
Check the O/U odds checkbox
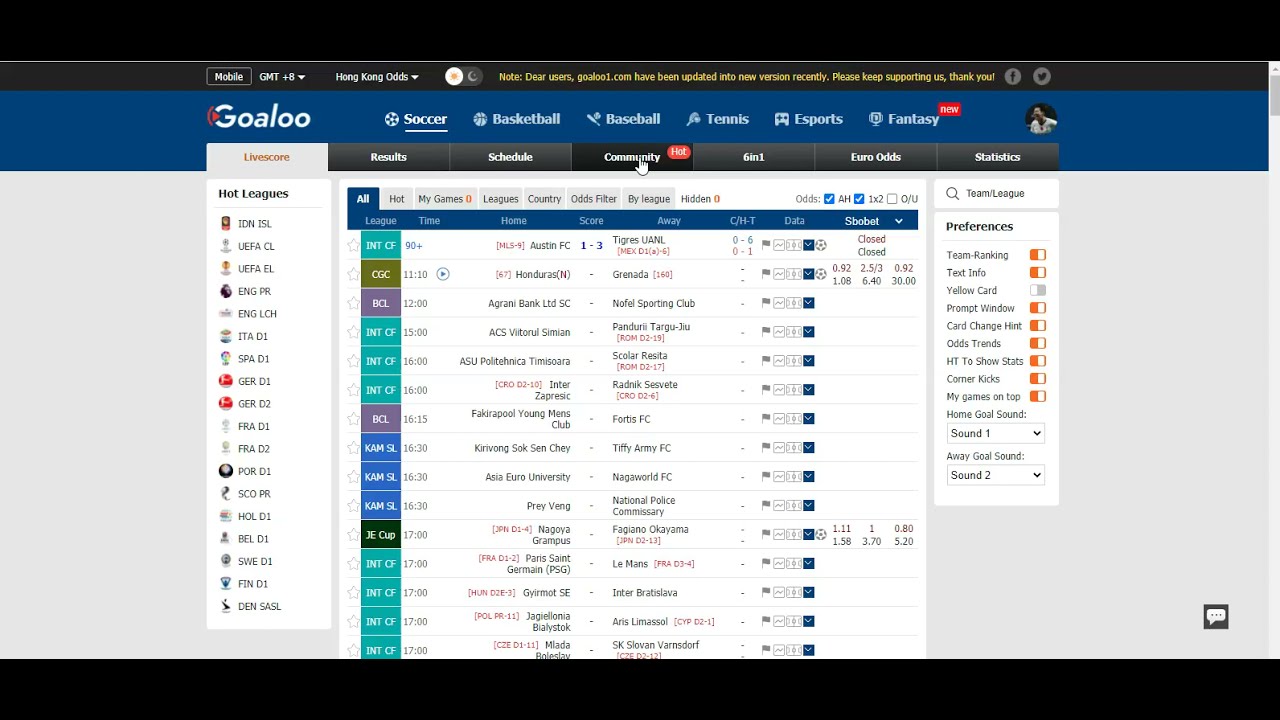892,199
